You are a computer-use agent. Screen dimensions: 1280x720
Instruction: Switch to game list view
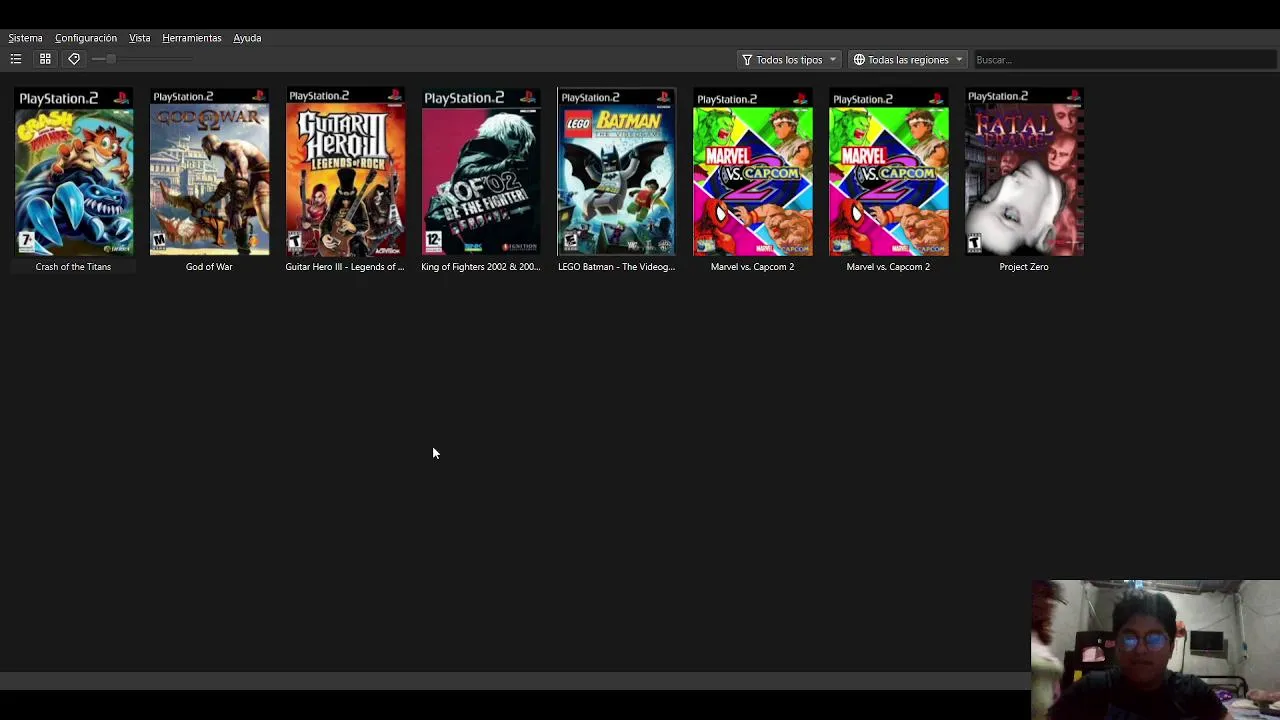tap(16, 60)
